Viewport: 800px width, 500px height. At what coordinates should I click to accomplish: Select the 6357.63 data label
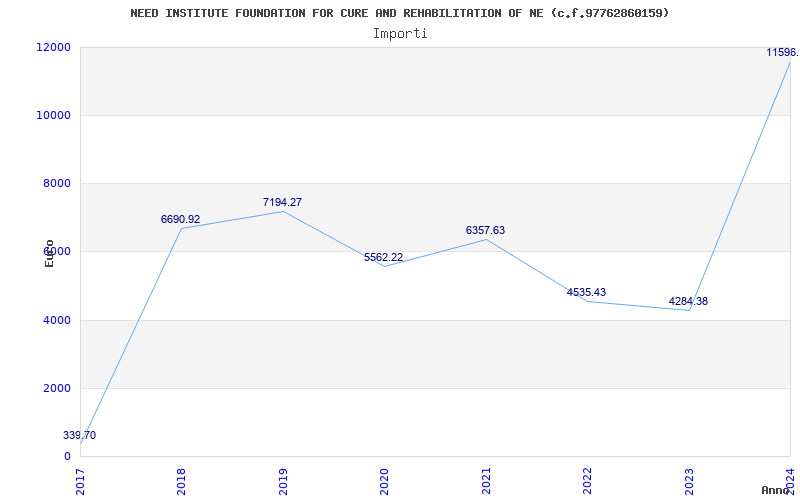click(x=485, y=230)
